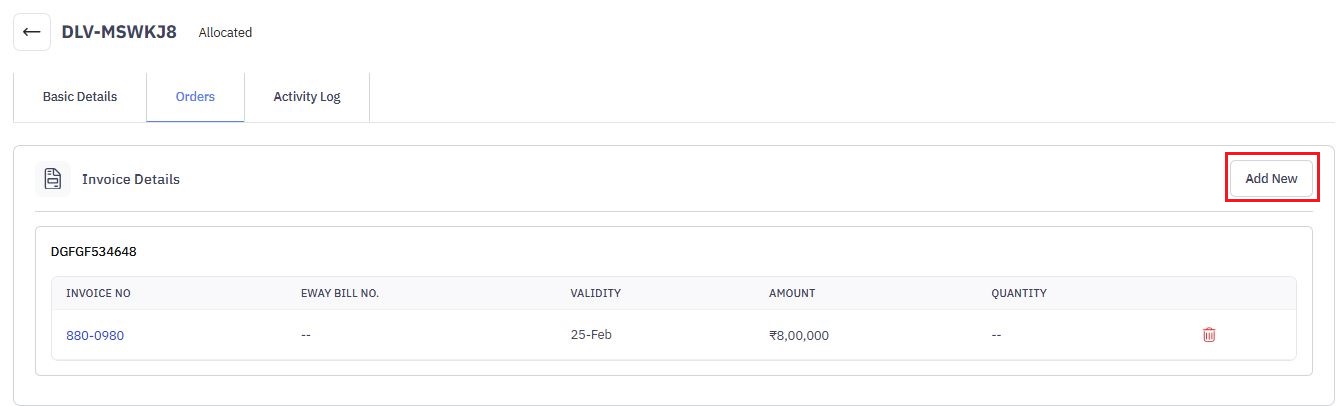Click the EWAY BILL NO. column header
1337x406 pixels.
click(340, 293)
